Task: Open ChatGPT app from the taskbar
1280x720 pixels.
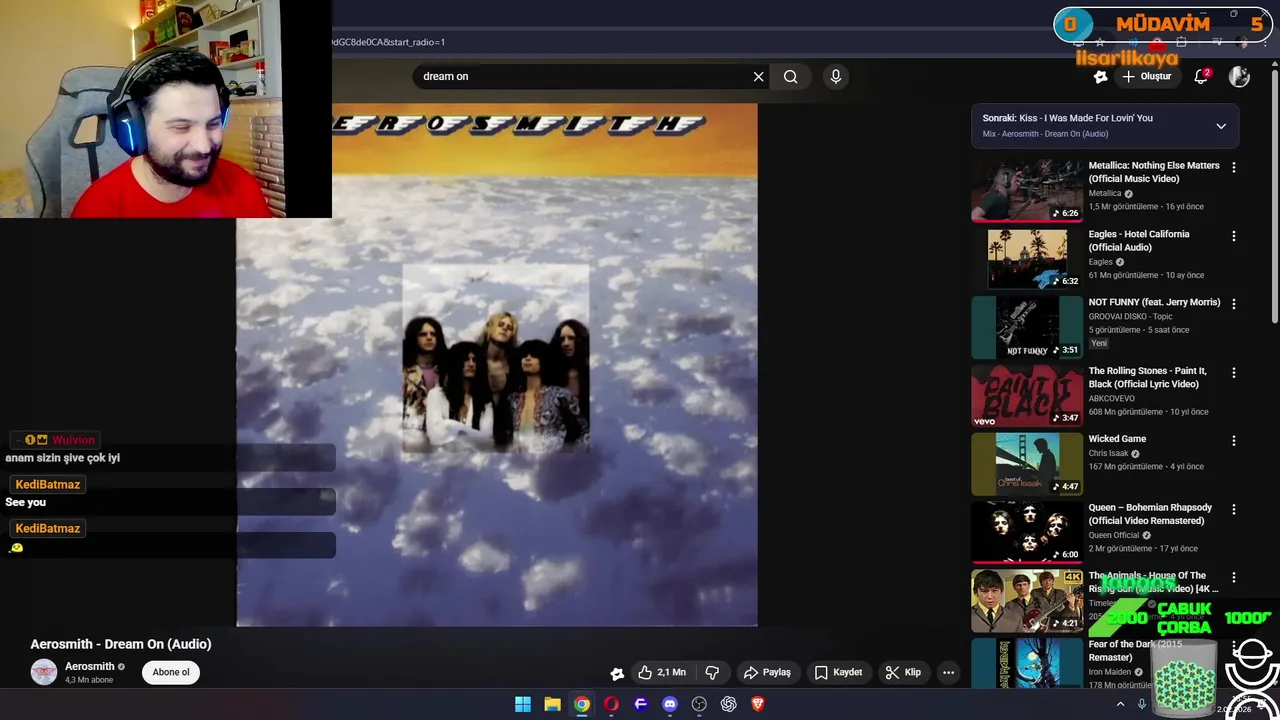Action: point(729,704)
